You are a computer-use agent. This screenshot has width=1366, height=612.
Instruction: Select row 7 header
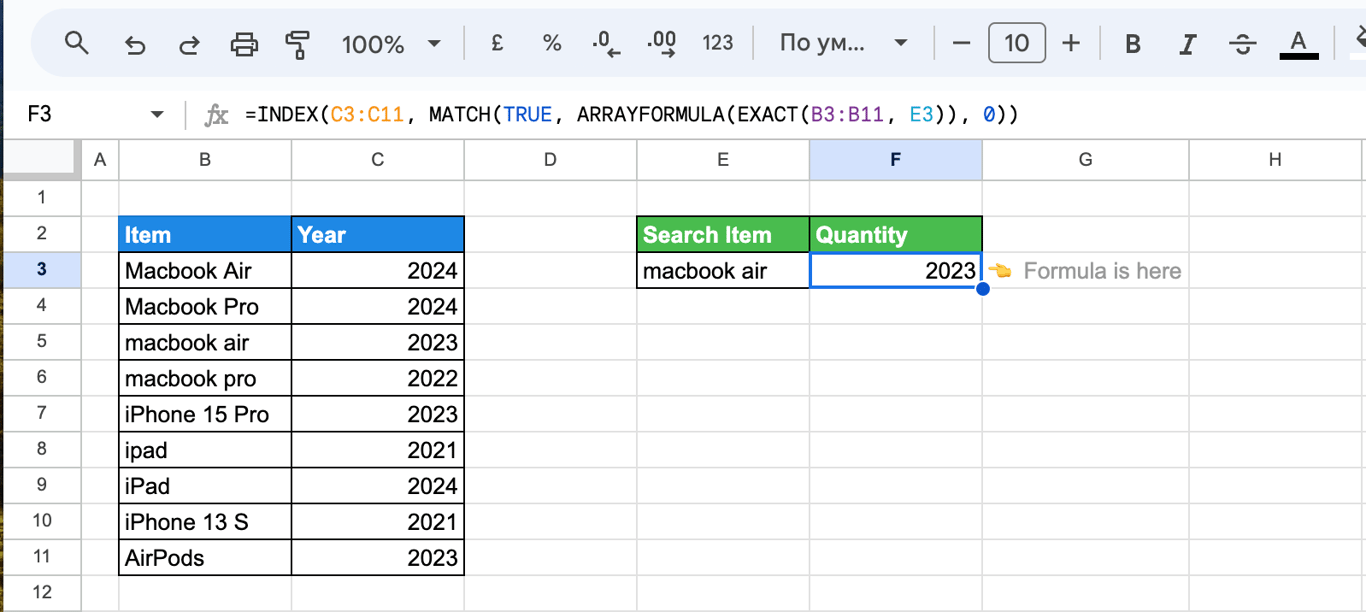[41, 414]
